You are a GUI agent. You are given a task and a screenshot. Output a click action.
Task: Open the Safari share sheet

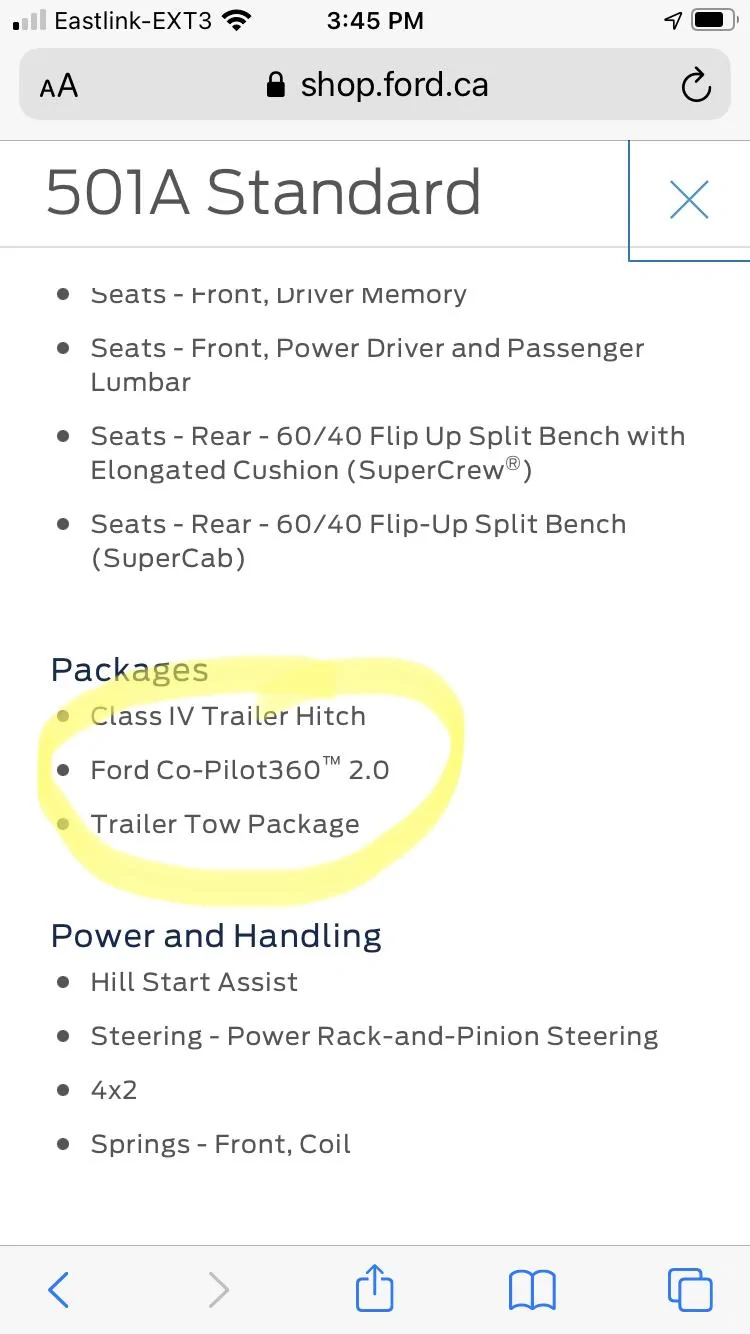[375, 1288]
